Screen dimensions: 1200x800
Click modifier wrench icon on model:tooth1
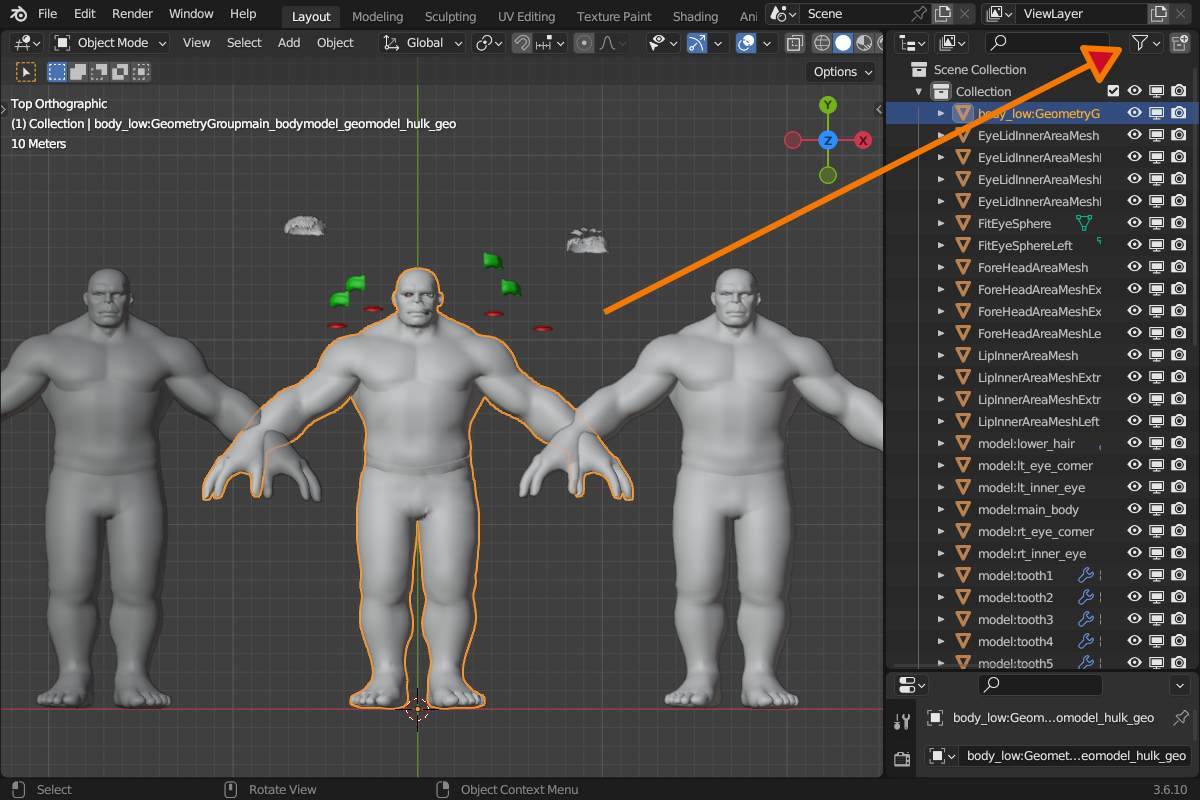click(1086, 575)
